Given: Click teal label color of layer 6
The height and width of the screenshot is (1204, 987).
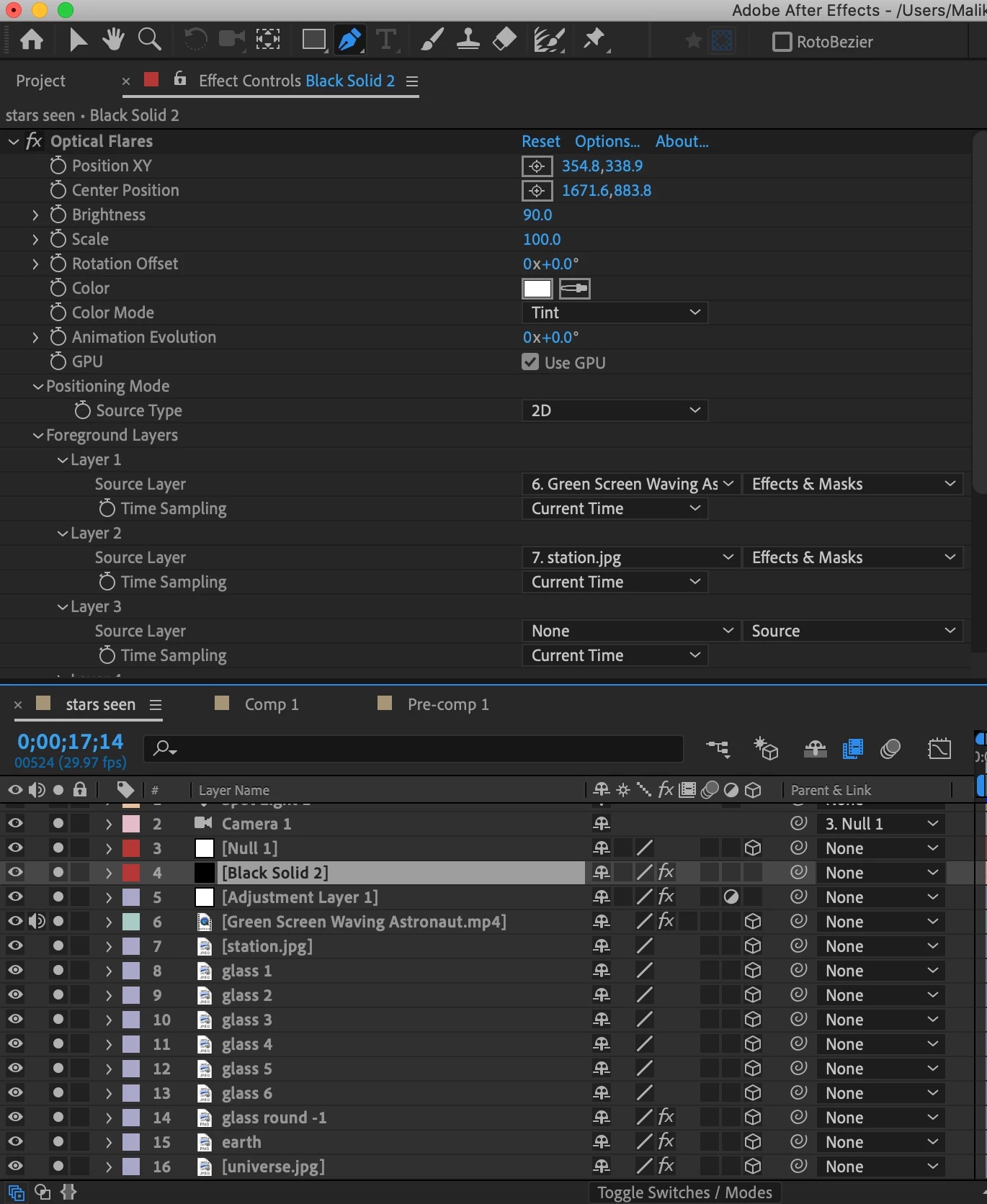Looking at the screenshot, I should click(131, 921).
